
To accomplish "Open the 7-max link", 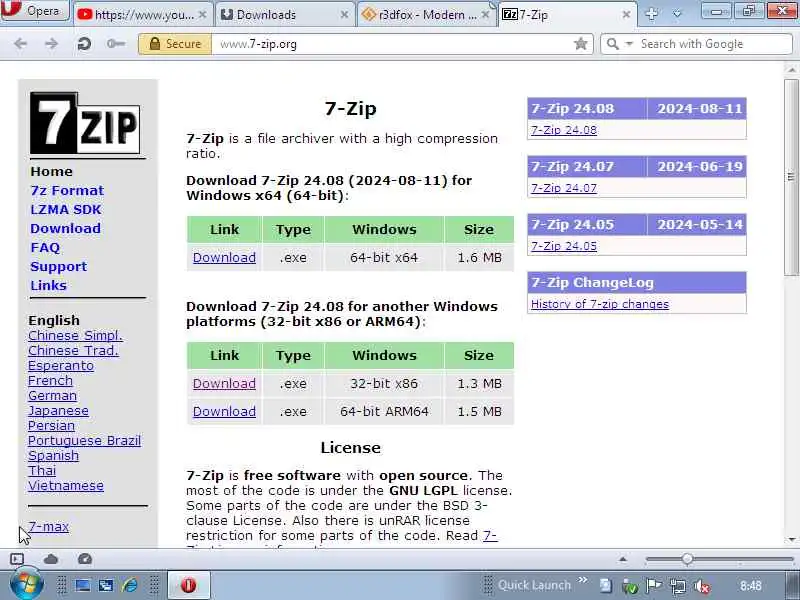I will point(48,526).
